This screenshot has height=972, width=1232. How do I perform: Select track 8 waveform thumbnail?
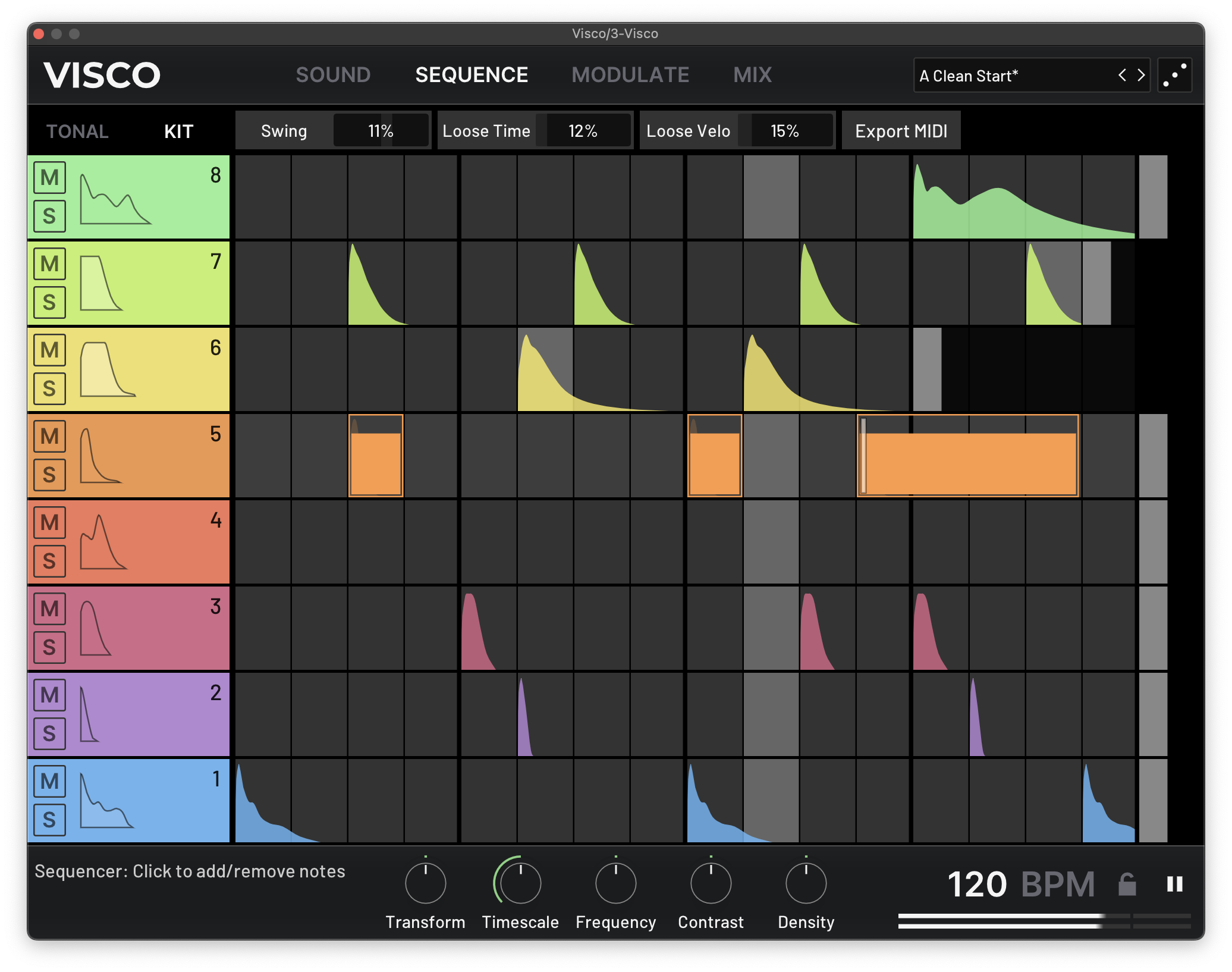pyautogui.click(x=115, y=199)
